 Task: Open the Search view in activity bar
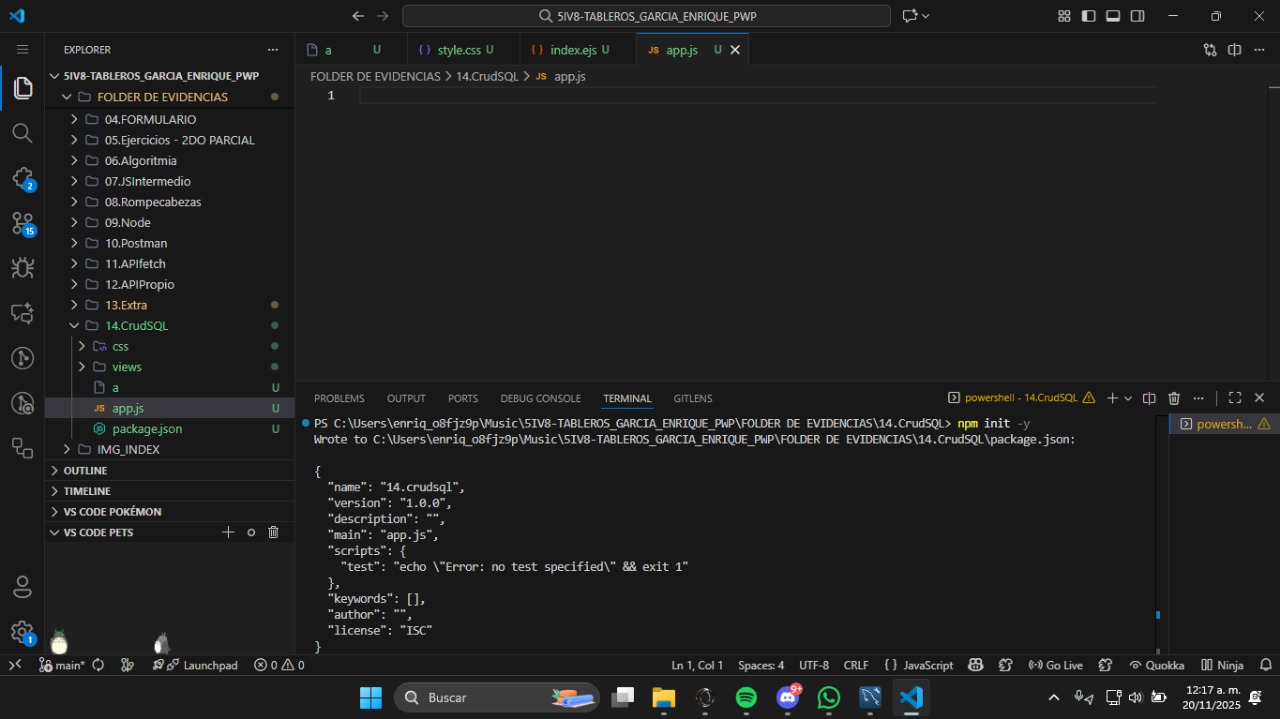pos(22,132)
